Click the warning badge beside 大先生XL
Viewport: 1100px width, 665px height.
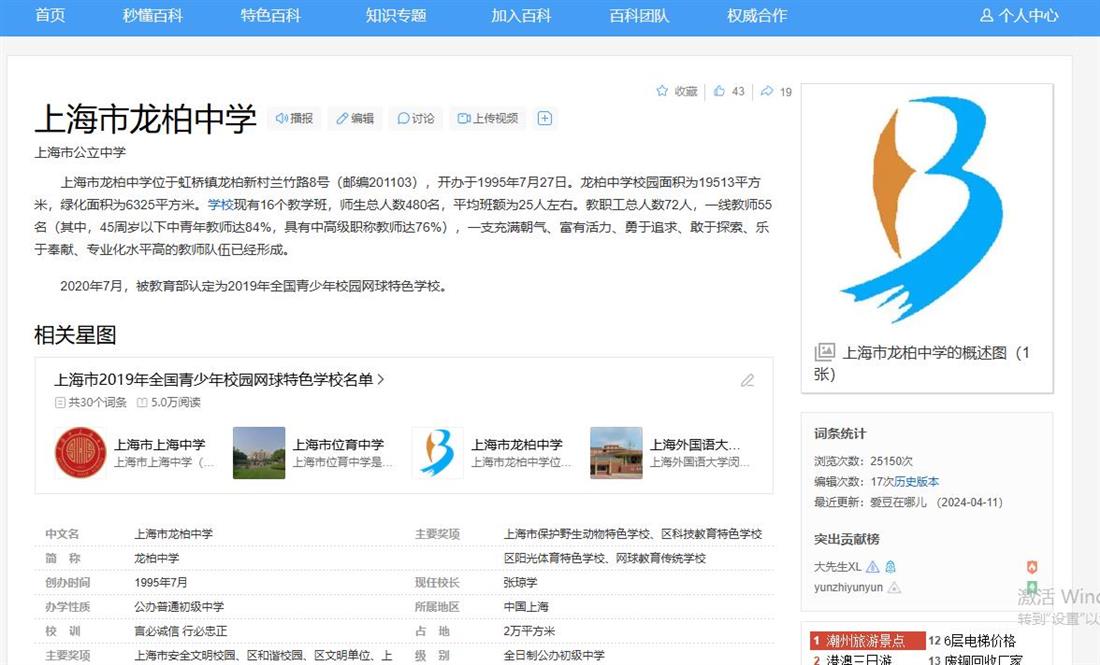(872, 567)
